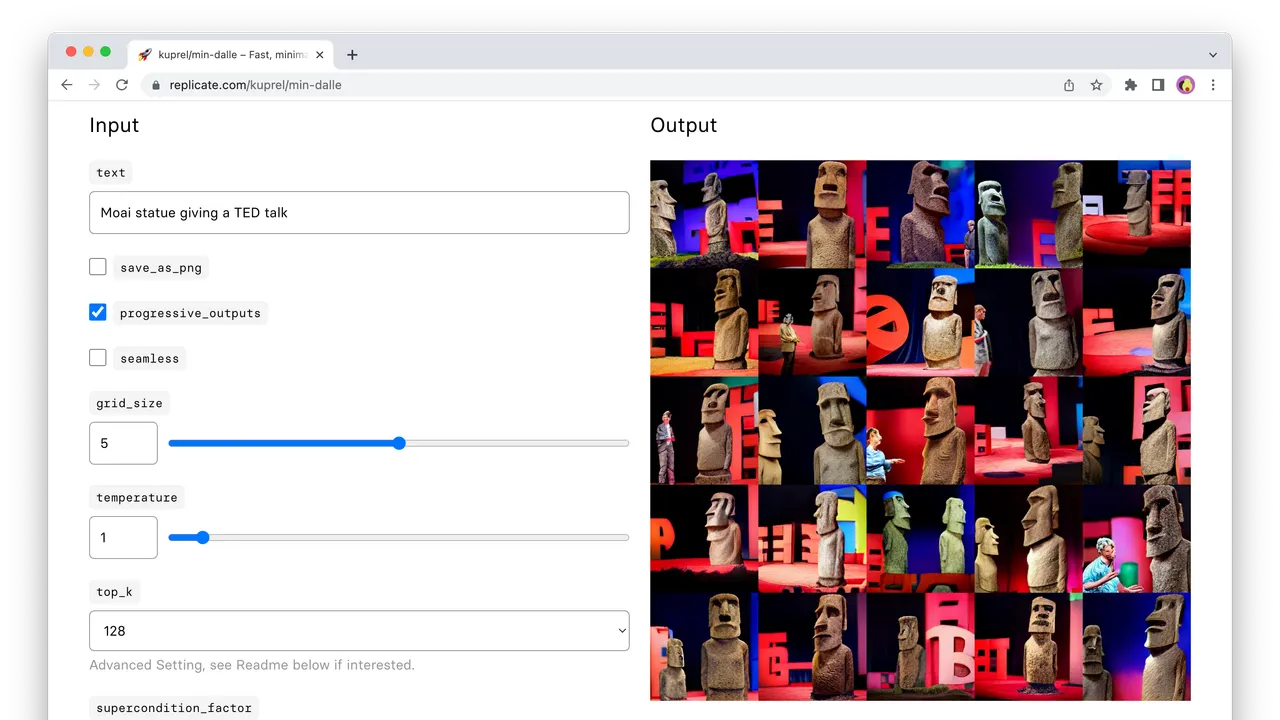The width and height of the screenshot is (1280, 720).
Task: Click the text prompt input field
Action: tap(359, 212)
